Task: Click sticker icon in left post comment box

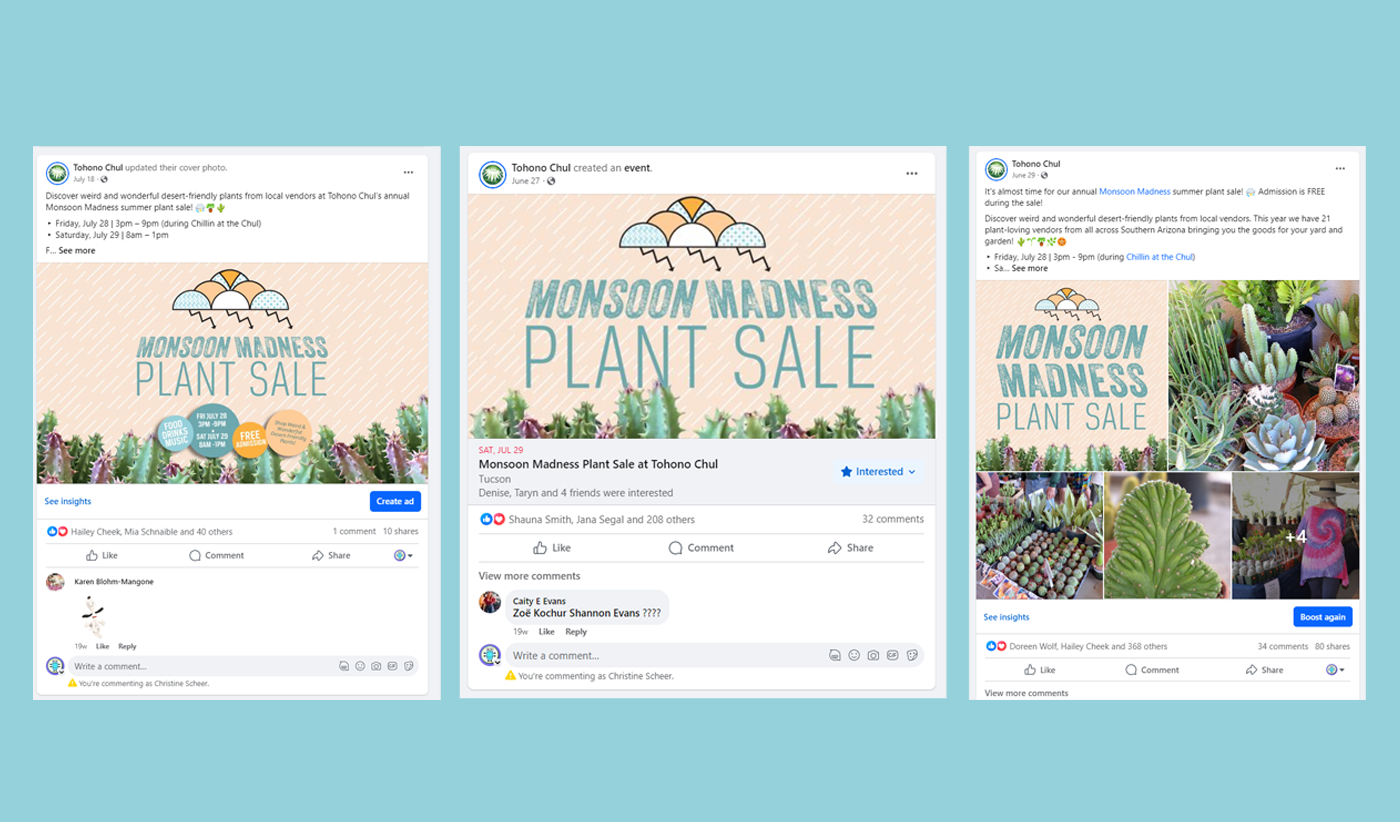Action: (408, 666)
